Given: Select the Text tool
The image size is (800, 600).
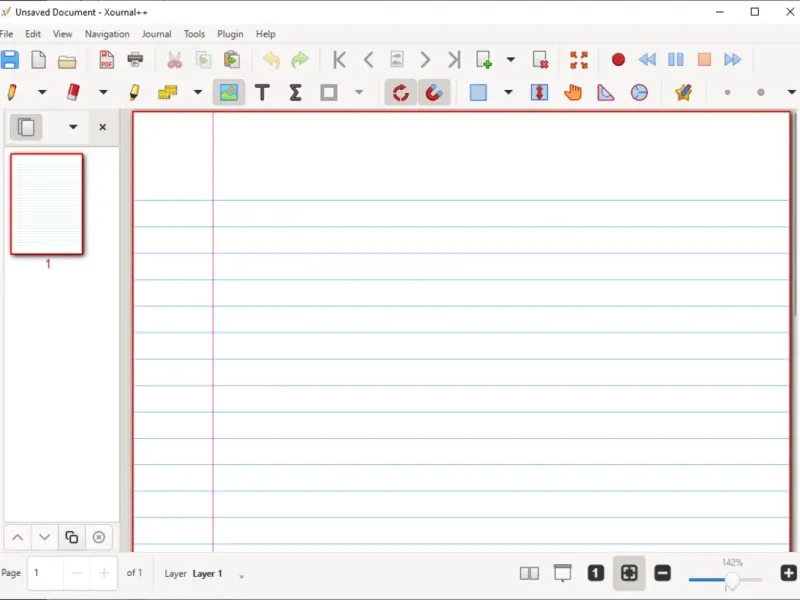Looking at the screenshot, I should [262, 92].
